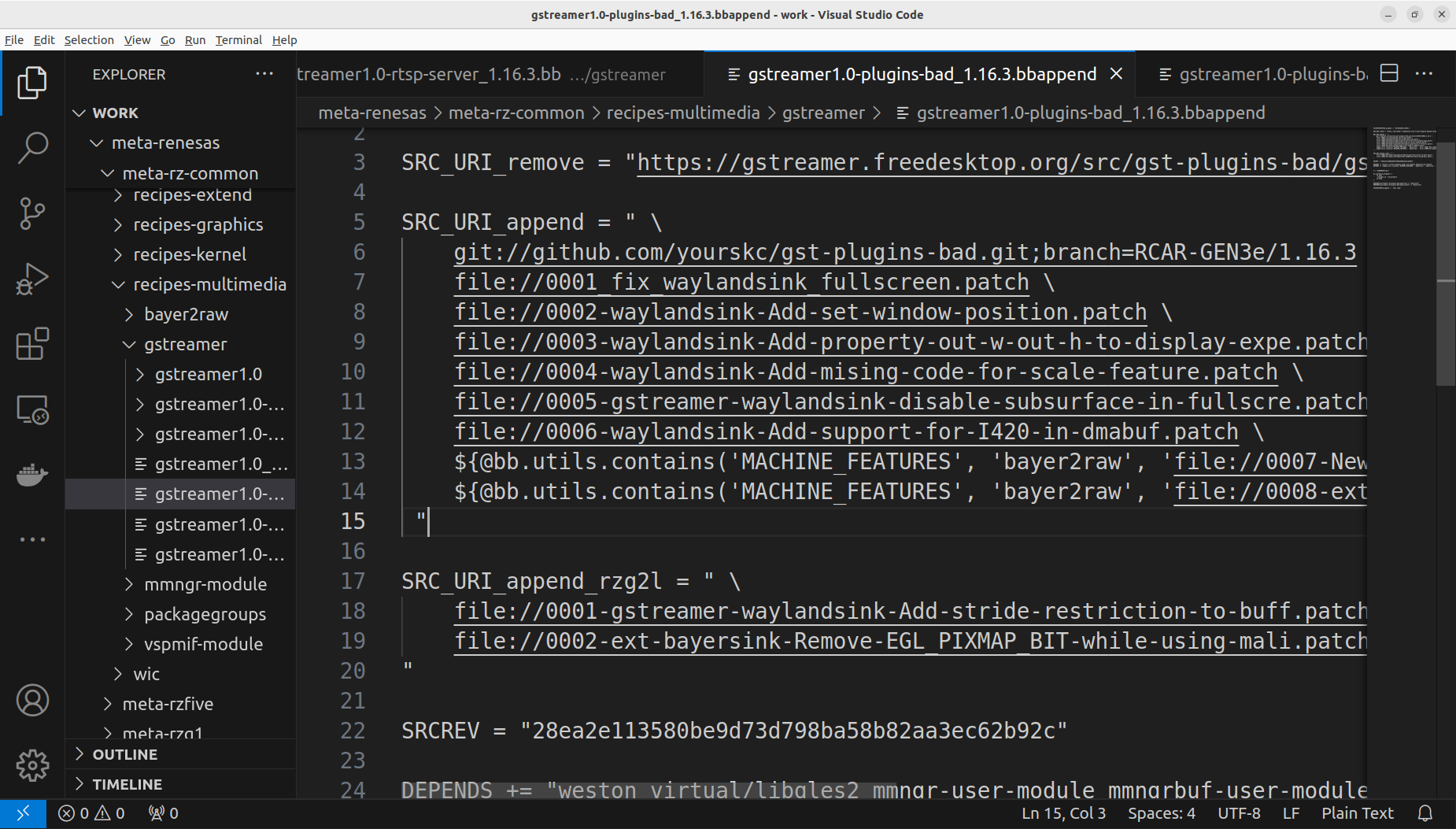The width and height of the screenshot is (1456, 829).
Task: Open the Extensions view
Action: pos(32,344)
